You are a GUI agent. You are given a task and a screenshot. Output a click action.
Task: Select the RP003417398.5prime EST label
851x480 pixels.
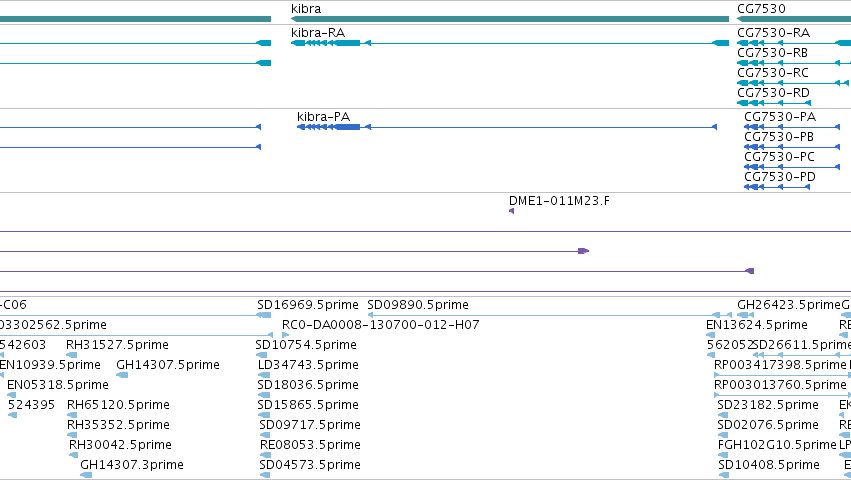pyautogui.click(x=780, y=365)
